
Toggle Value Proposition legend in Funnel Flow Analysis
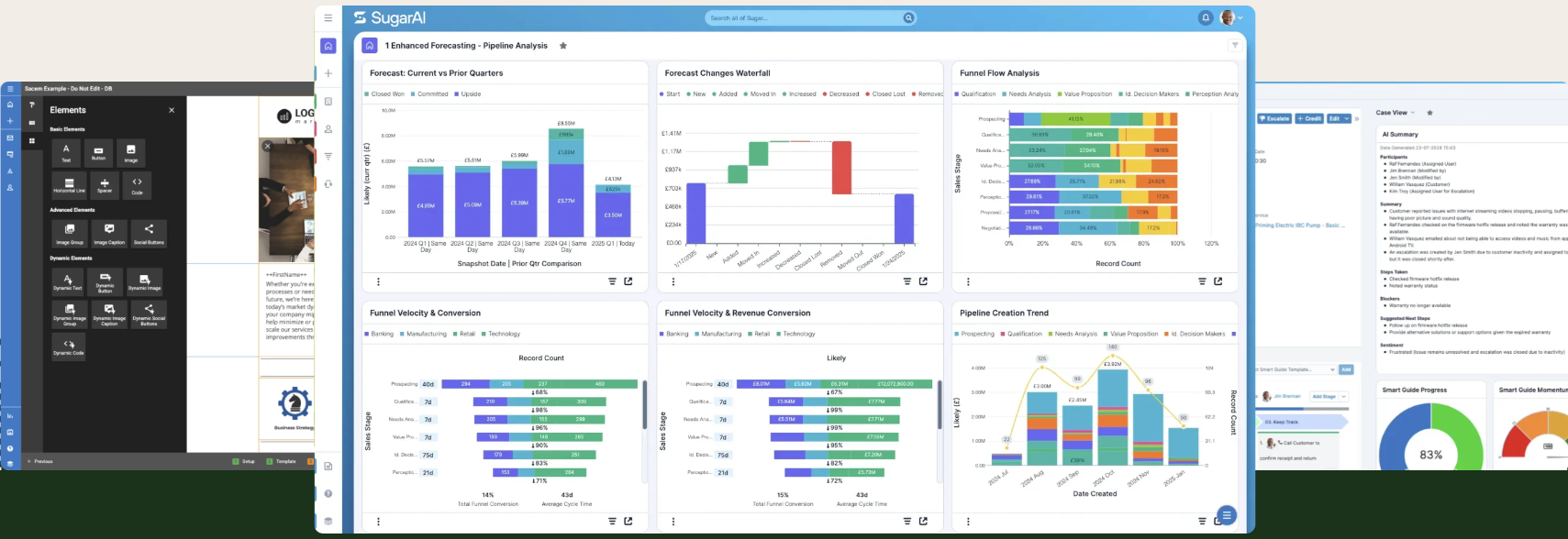pos(1084,93)
